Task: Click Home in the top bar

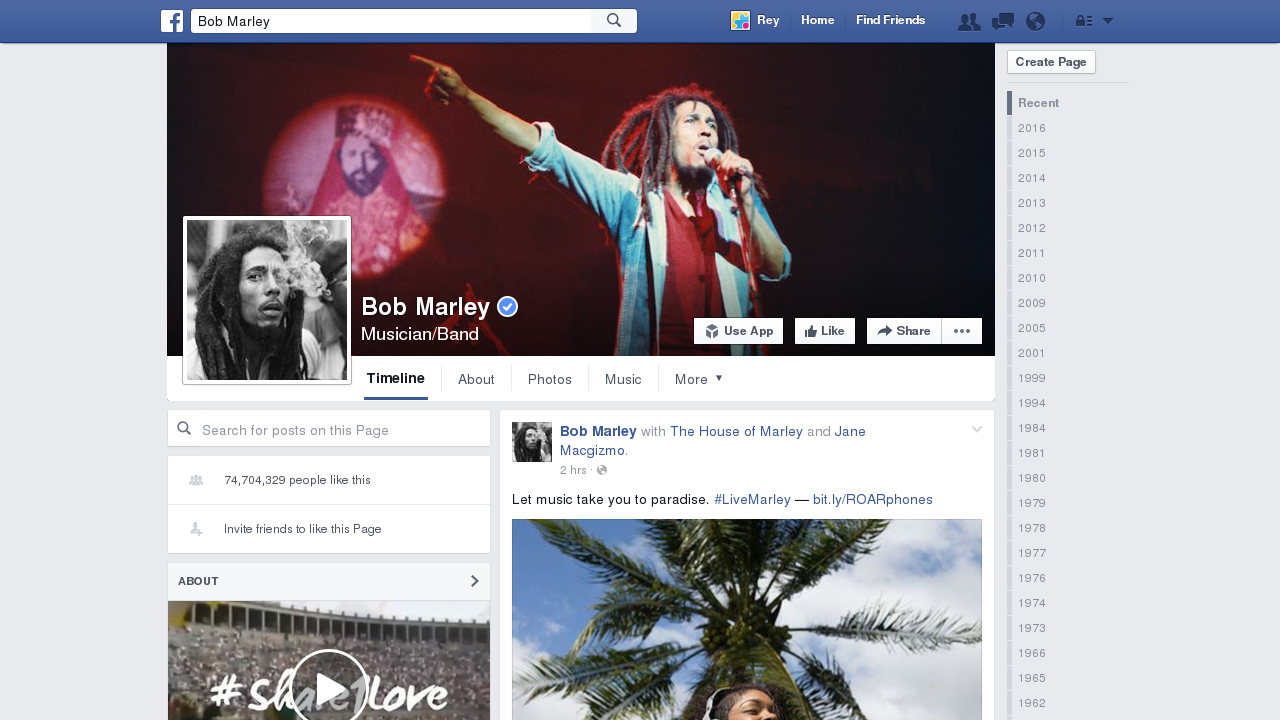Action: point(817,20)
